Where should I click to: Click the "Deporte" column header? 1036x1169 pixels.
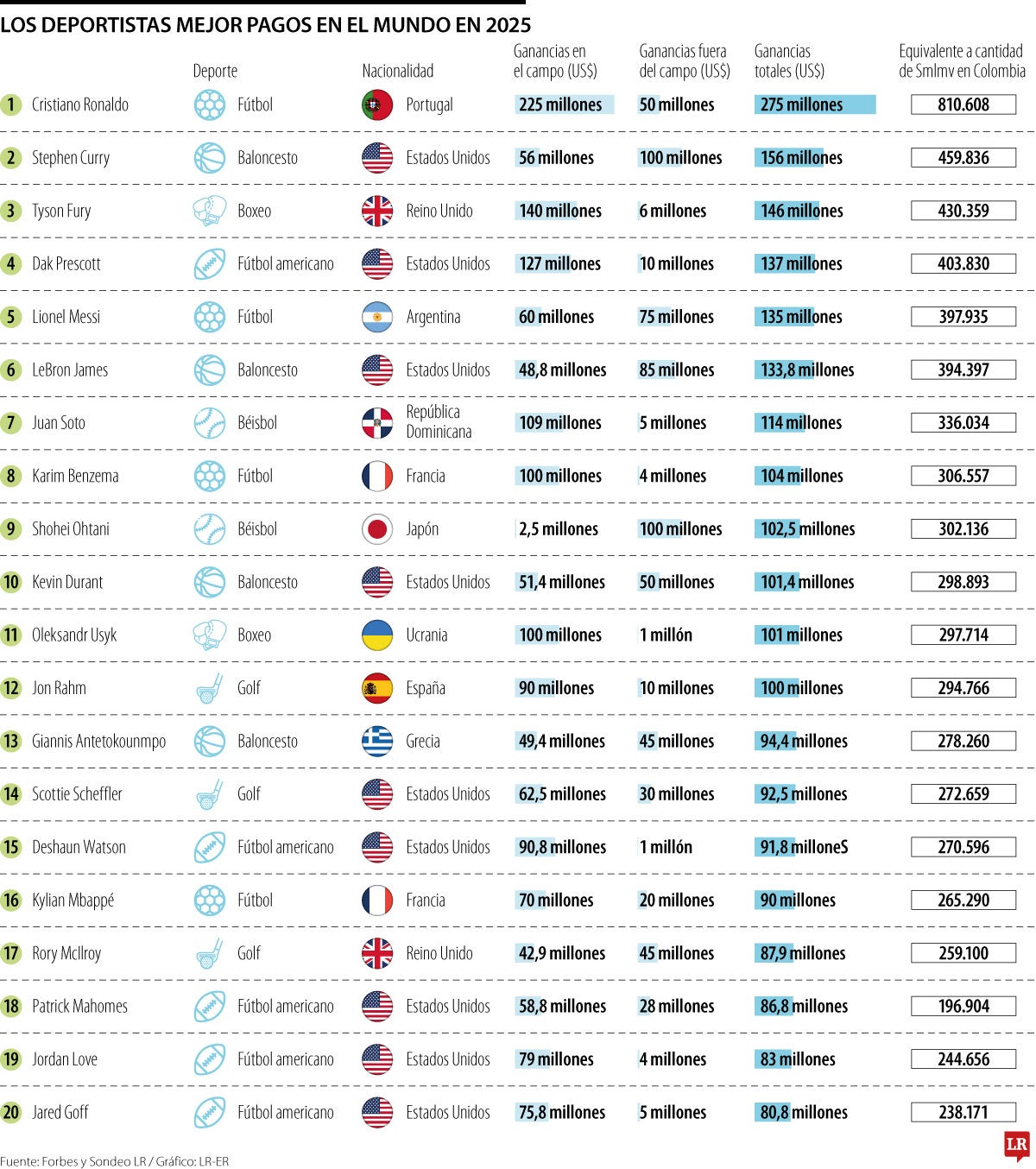[215, 71]
